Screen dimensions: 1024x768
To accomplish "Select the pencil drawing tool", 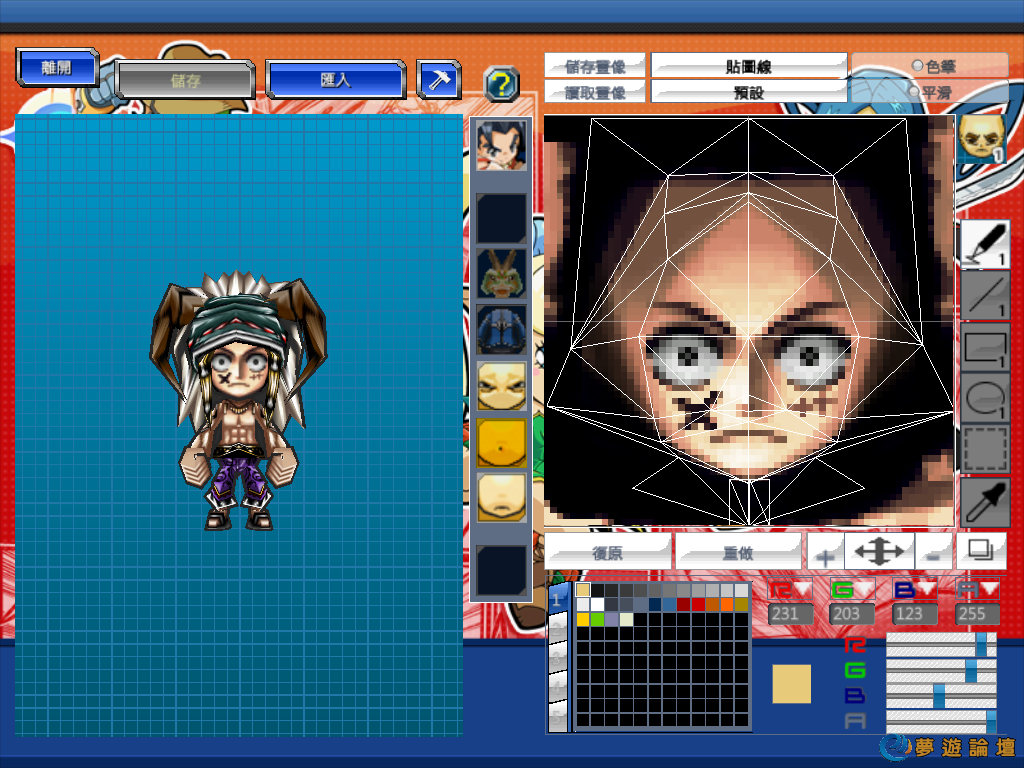I will click(985, 243).
